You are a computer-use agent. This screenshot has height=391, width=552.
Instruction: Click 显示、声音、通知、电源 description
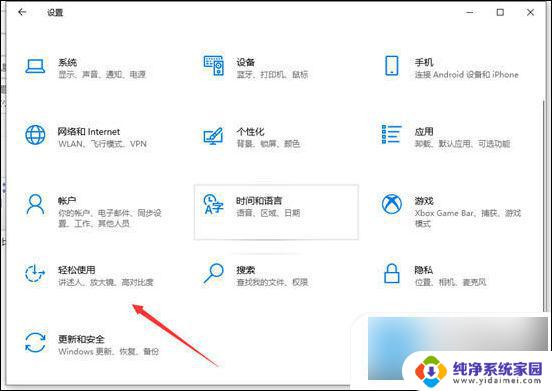click(x=102, y=75)
